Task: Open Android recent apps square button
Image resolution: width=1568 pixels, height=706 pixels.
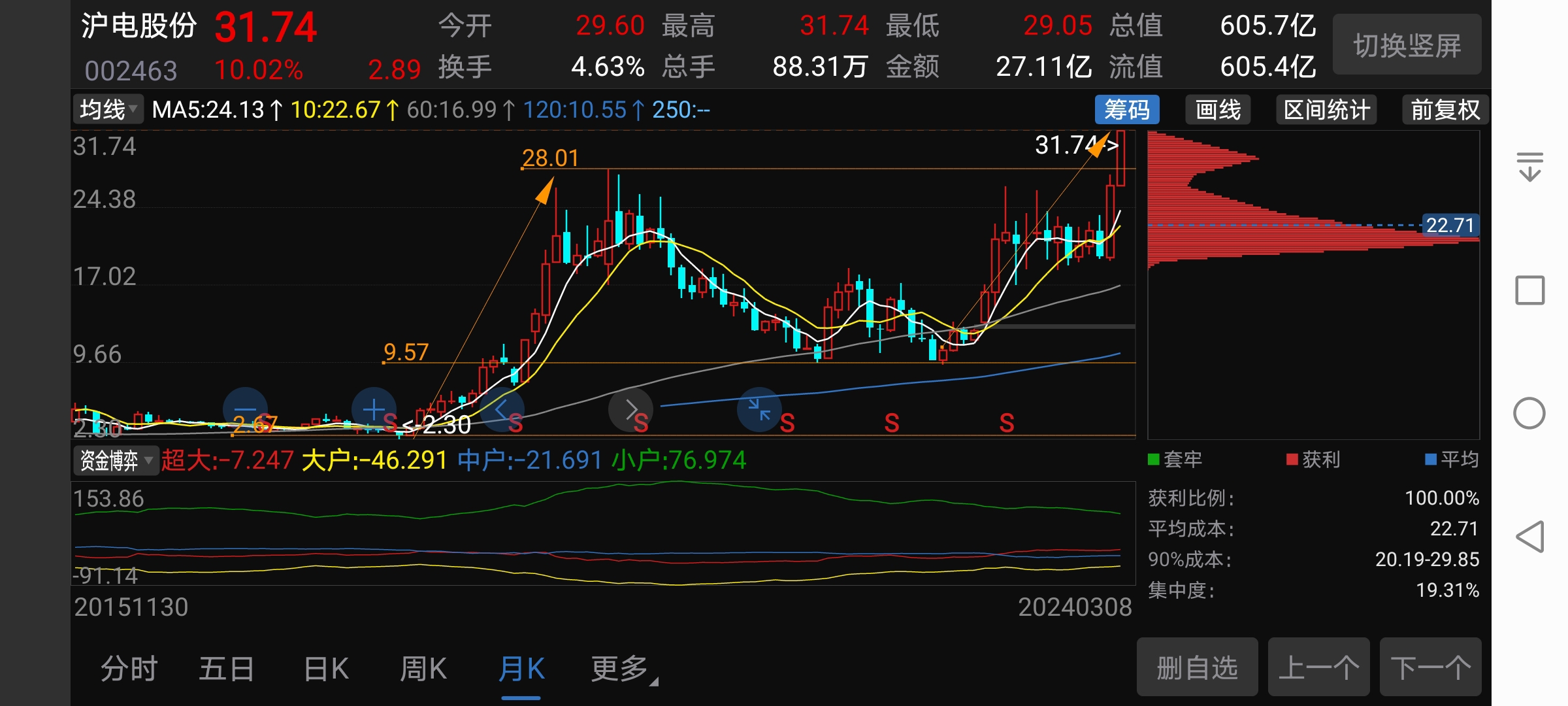Action: coord(1529,290)
